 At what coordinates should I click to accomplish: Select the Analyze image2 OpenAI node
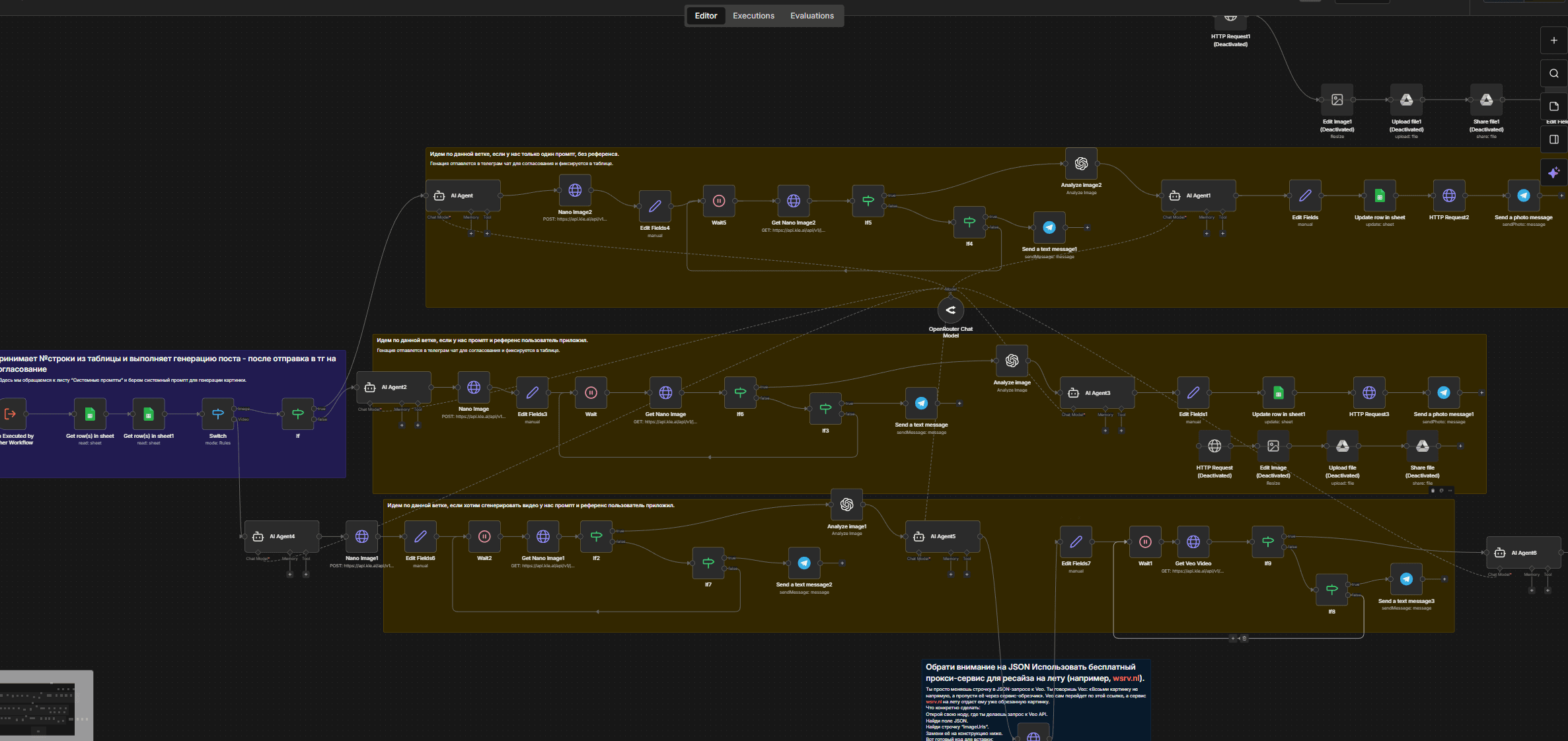[1081, 163]
